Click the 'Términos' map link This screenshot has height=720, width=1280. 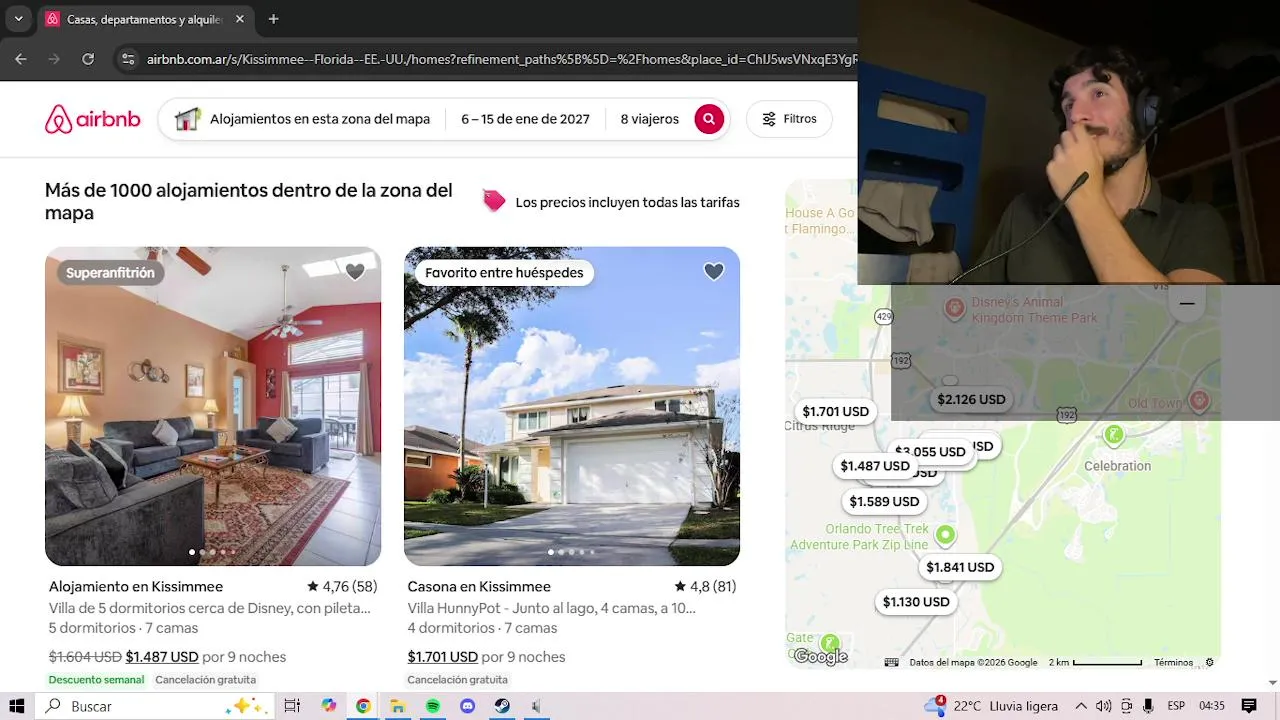(1173, 662)
